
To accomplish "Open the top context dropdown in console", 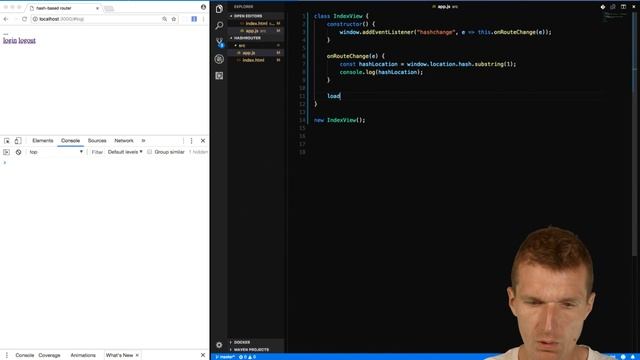I will (x=56, y=152).
